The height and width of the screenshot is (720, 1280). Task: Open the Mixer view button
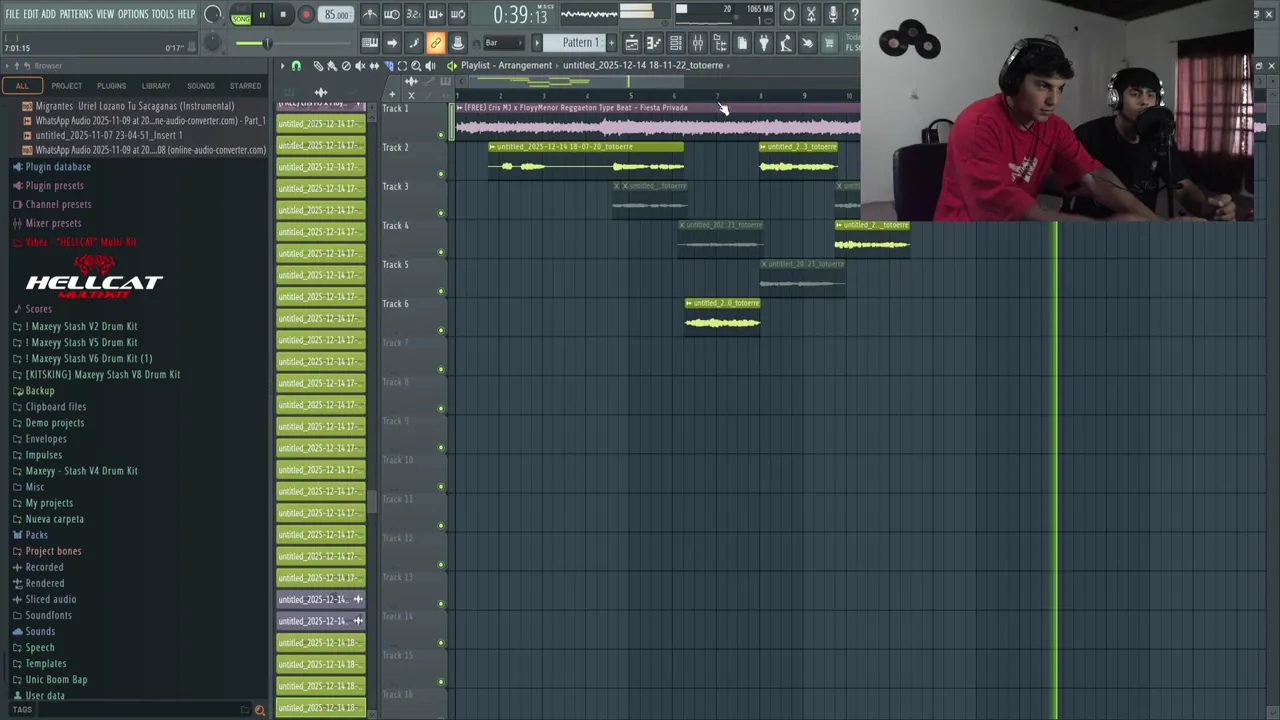coord(698,43)
